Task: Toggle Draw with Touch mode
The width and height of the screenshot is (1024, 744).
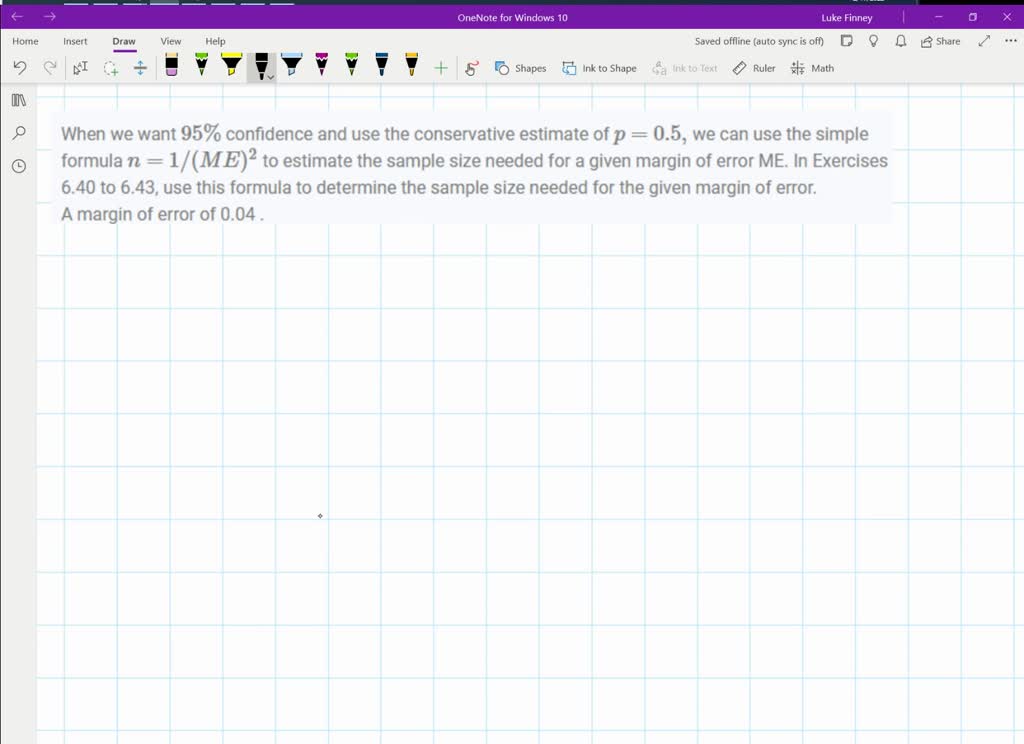Action: pyautogui.click(x=472, y=68)
